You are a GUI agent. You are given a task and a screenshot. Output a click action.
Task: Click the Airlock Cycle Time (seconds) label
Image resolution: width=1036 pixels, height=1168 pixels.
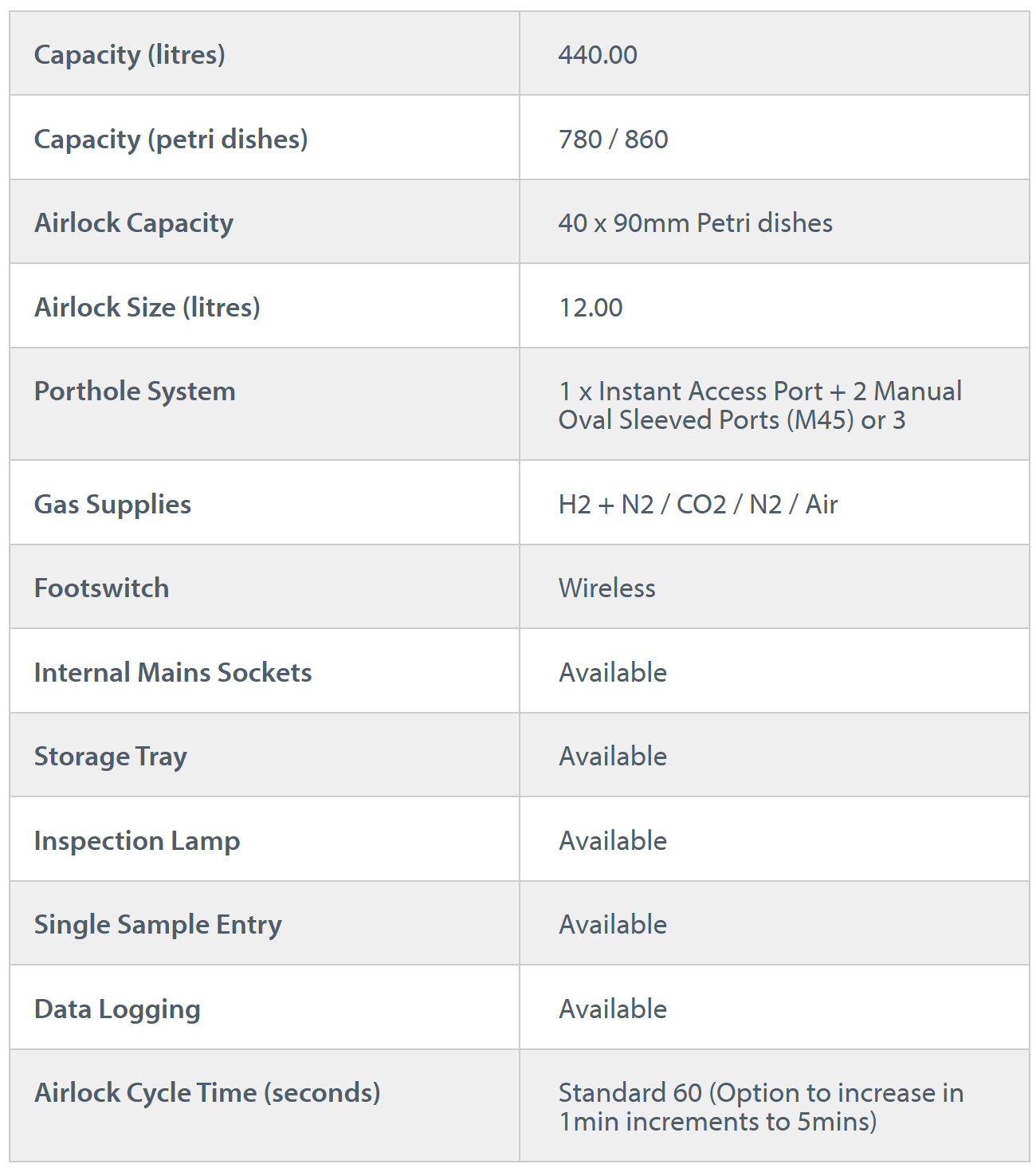click(207, 1093)
